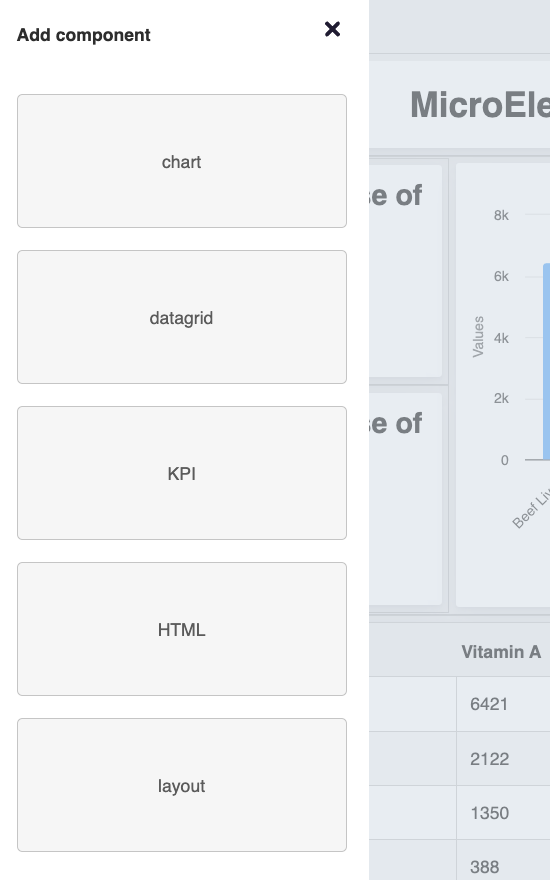Click the MicroEle dashboard heading
This screenshot has height=880, width=550.
[x=480, y=105]
